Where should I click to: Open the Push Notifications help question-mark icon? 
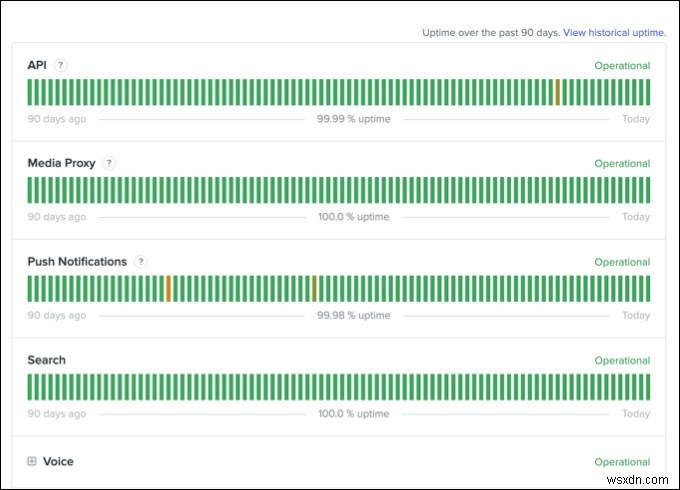(x=141, y=262)
